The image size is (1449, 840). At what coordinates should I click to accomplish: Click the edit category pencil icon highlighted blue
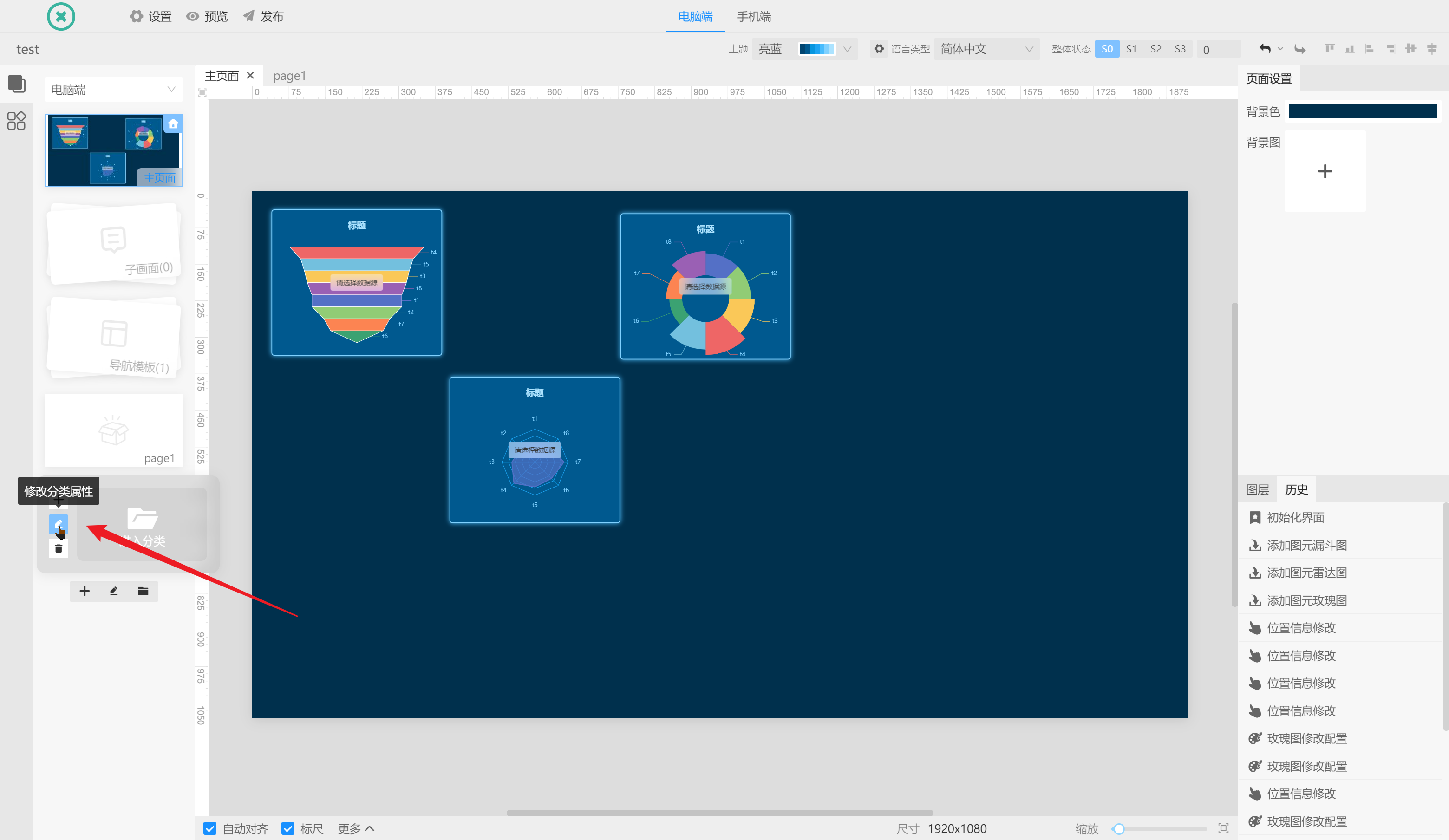click(58, 524)
